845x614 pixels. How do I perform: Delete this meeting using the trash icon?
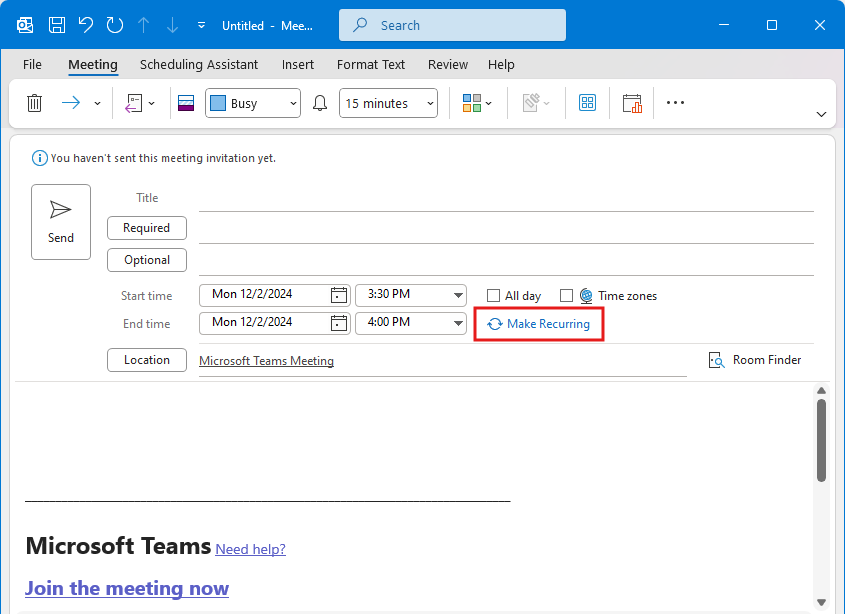(x=34, y=102)
